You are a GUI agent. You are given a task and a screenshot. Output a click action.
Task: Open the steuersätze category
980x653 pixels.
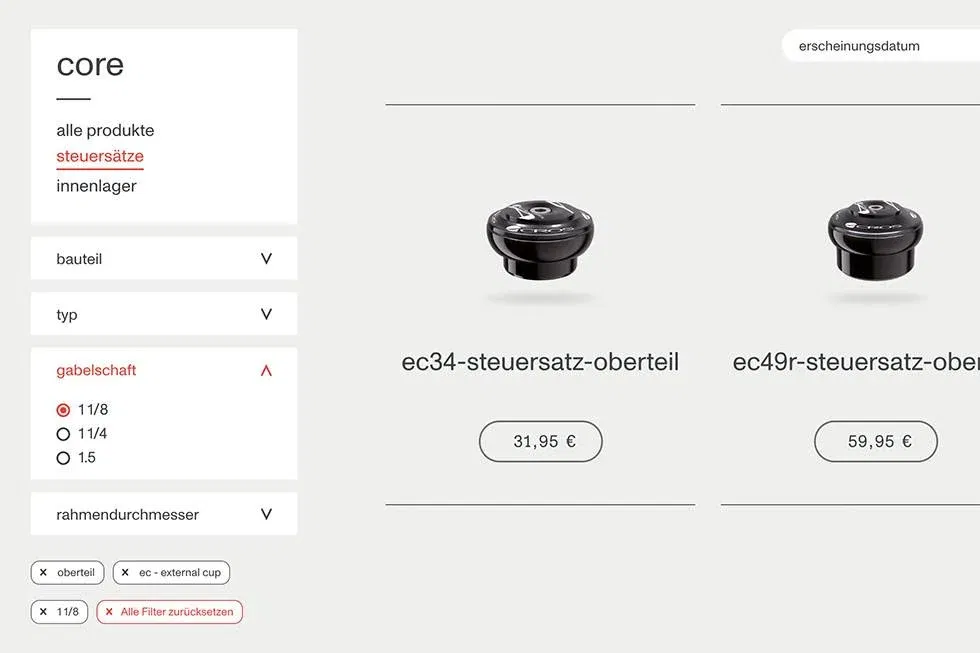coord(100,156)
